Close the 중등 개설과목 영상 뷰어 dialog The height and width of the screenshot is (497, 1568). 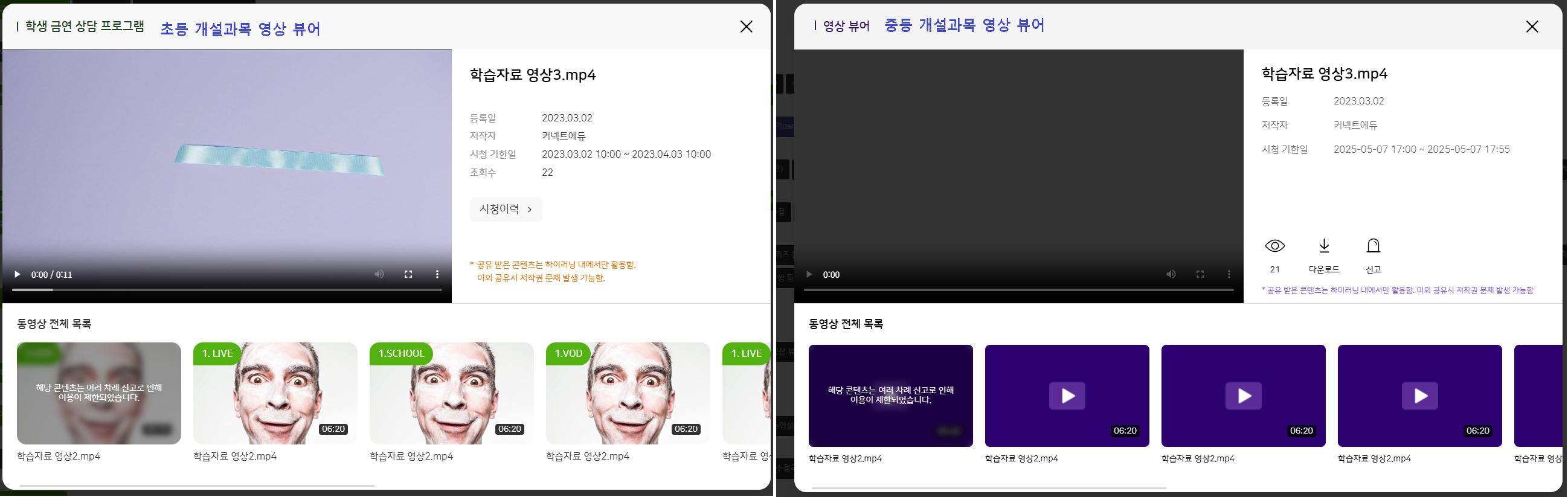[x=1532, y=27]
